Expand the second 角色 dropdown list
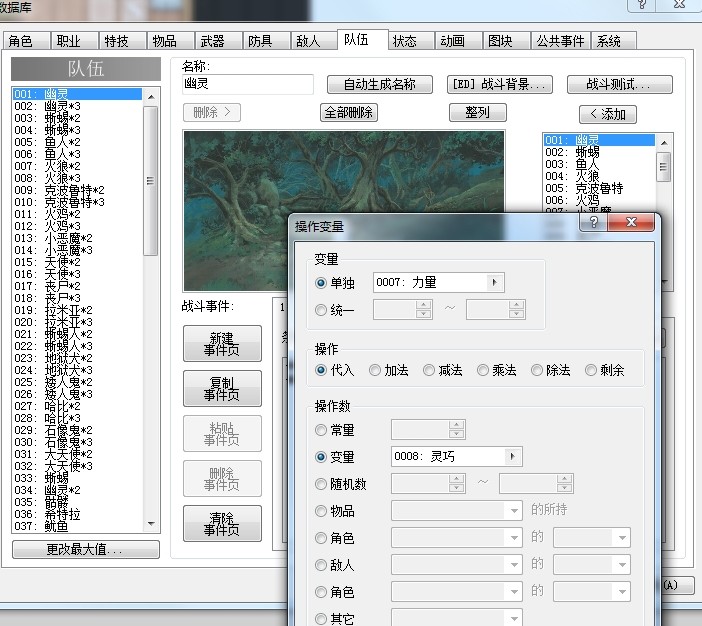The height and width of the screenshot is (626, 702). pos(514,592)
